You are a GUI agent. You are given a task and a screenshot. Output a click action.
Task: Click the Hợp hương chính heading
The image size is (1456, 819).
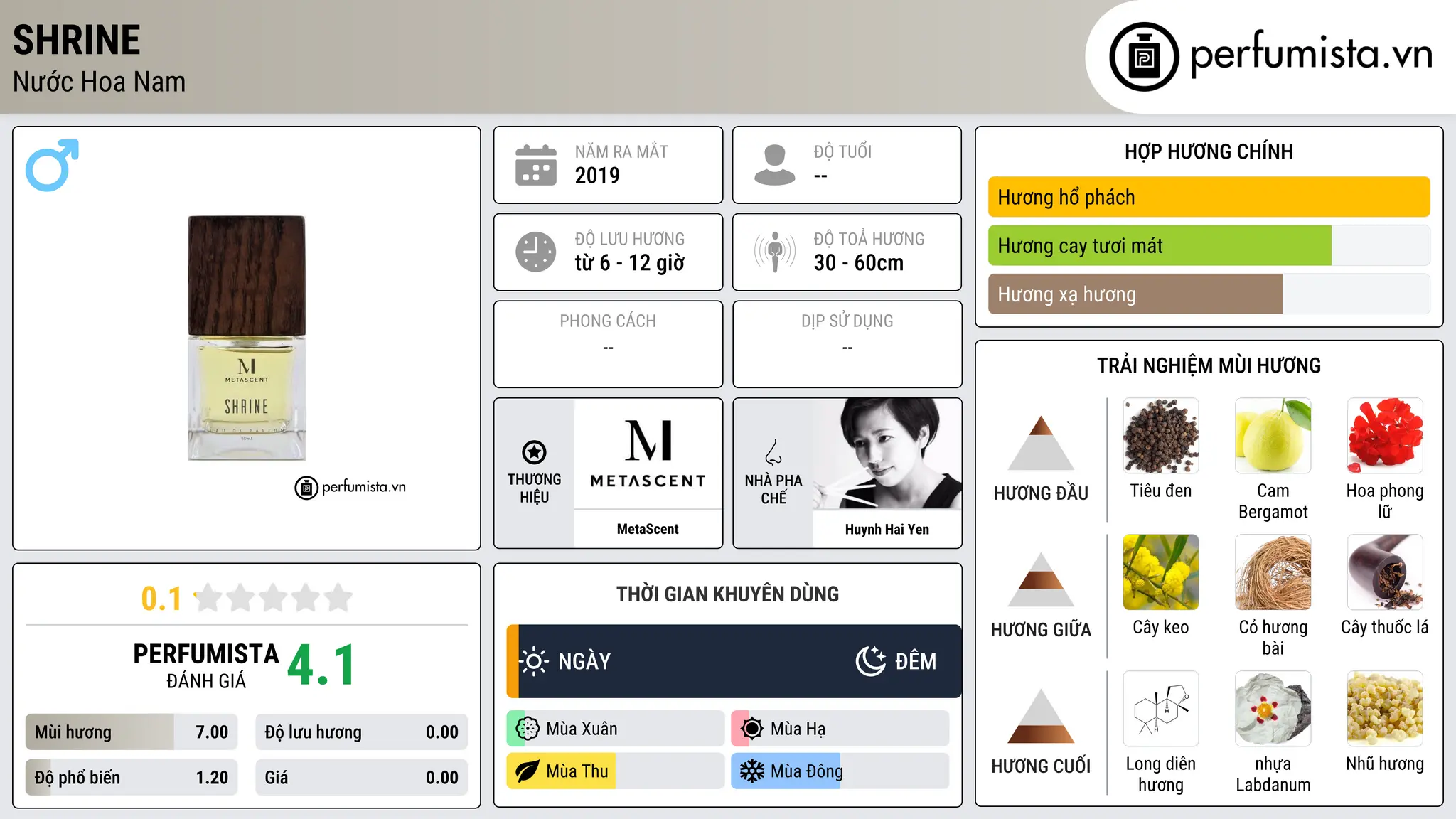1209,151
